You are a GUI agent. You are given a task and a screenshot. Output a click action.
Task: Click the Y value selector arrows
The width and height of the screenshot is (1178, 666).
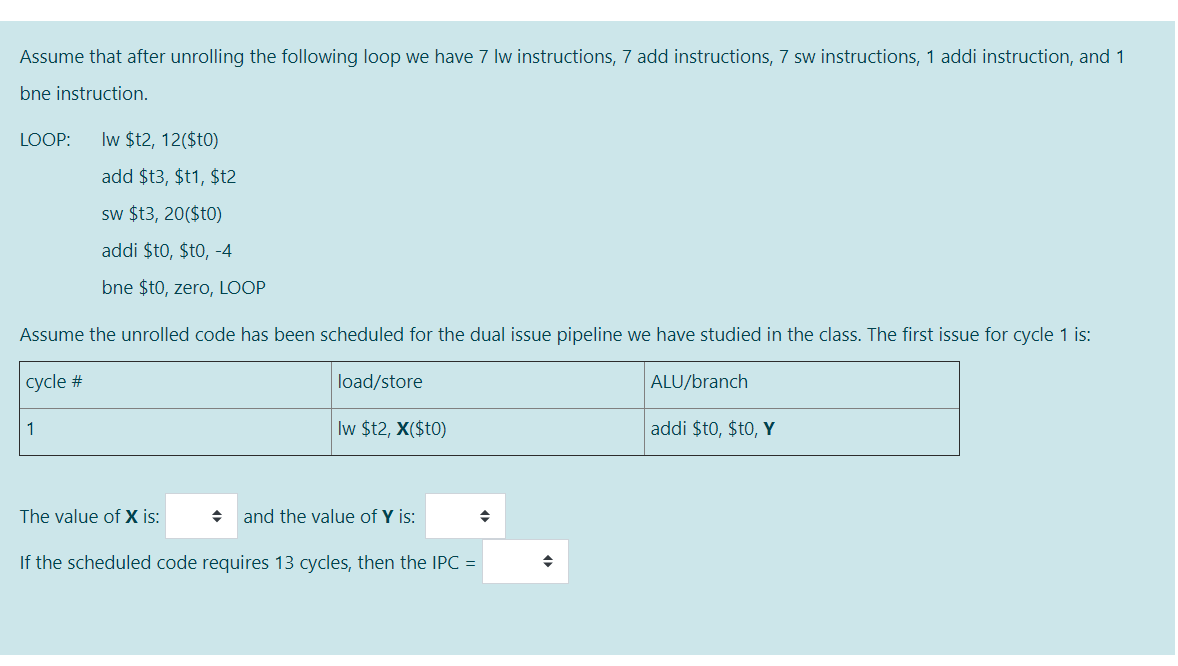[x=484, y=515]
